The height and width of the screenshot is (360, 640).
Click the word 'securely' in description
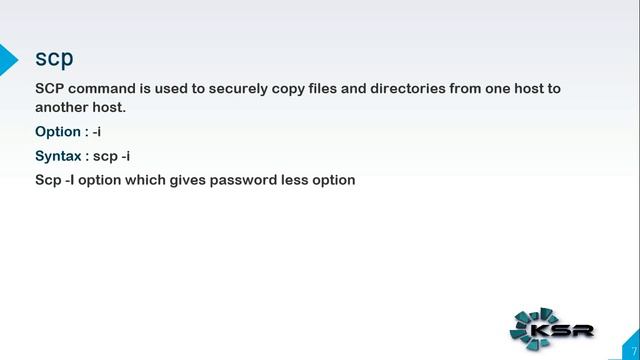tap(238, 89)
